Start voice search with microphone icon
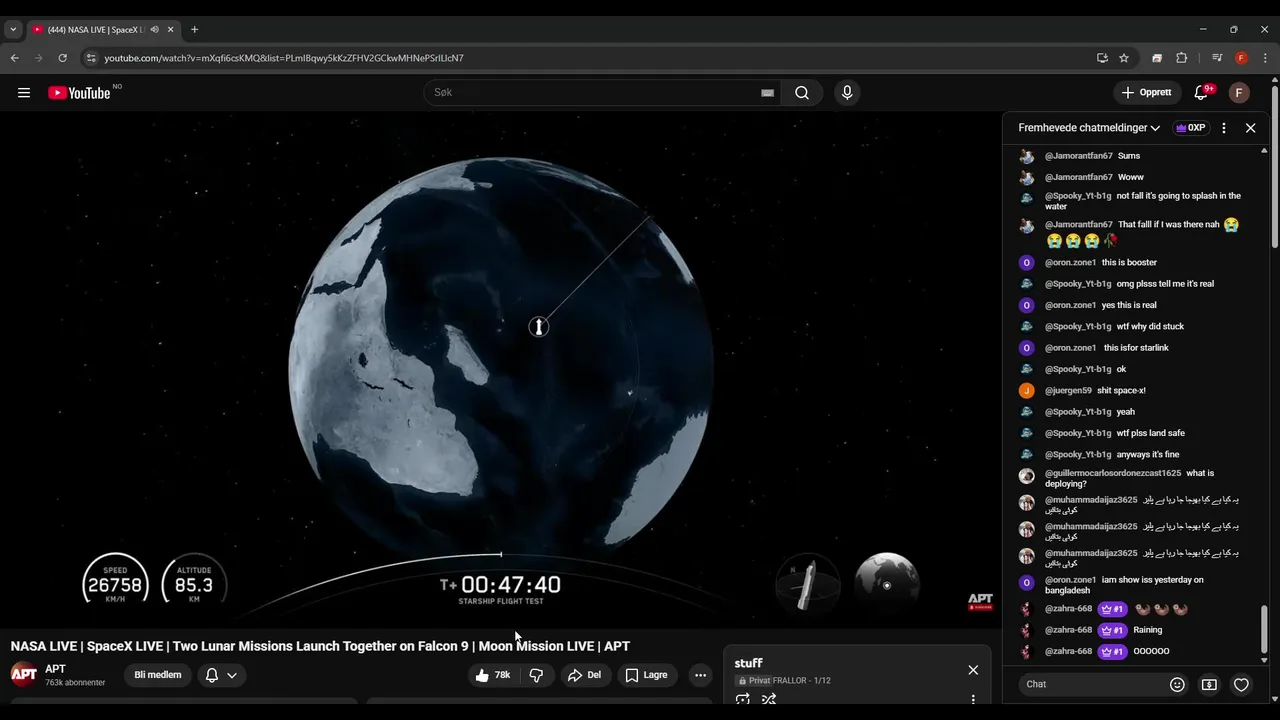 point(847,93)
